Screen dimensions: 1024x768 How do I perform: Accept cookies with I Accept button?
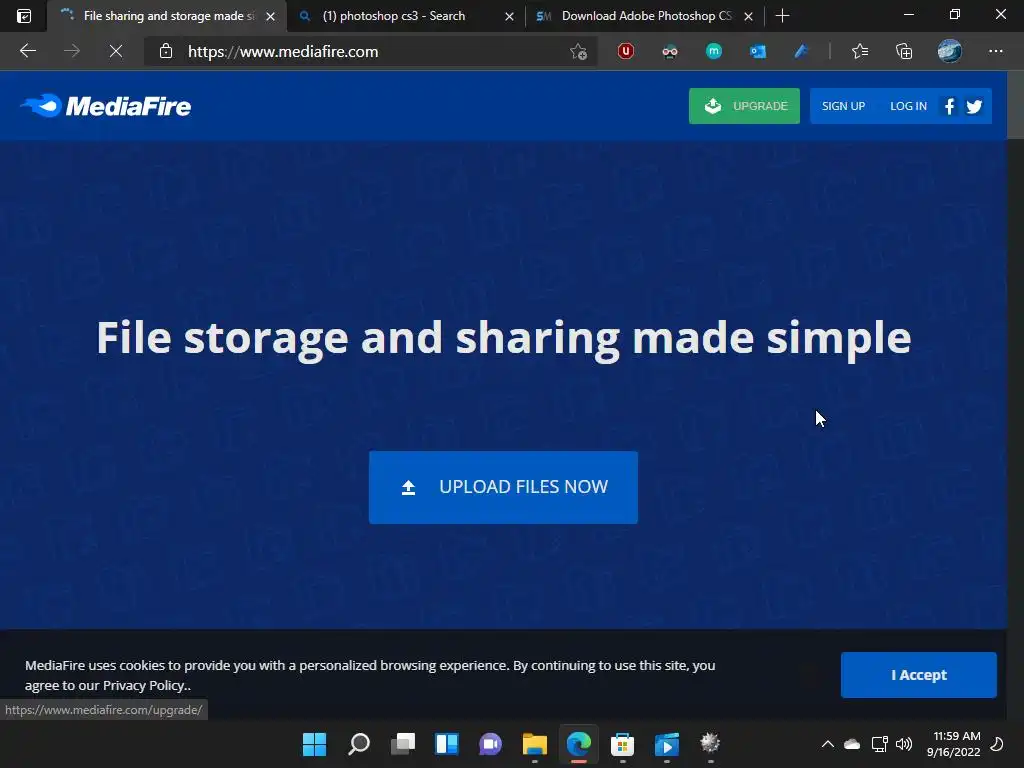pyautogui.click(x=918, y=675)
